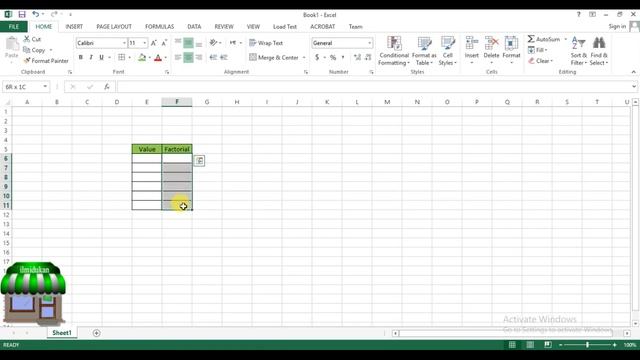Switch to the REVIEW tab
Image resolution: width=640 pixels, height=360 pixels.
224,27
